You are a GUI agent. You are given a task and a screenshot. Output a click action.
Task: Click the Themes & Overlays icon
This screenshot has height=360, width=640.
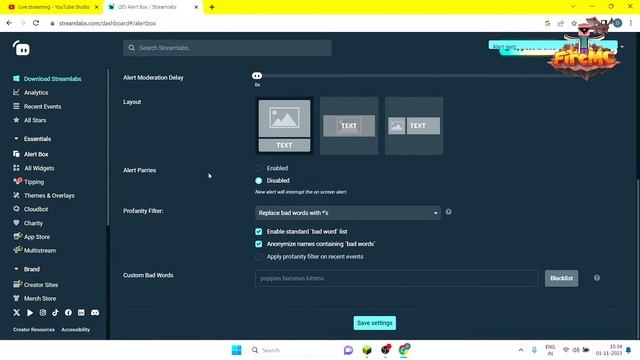click(16, 196)
